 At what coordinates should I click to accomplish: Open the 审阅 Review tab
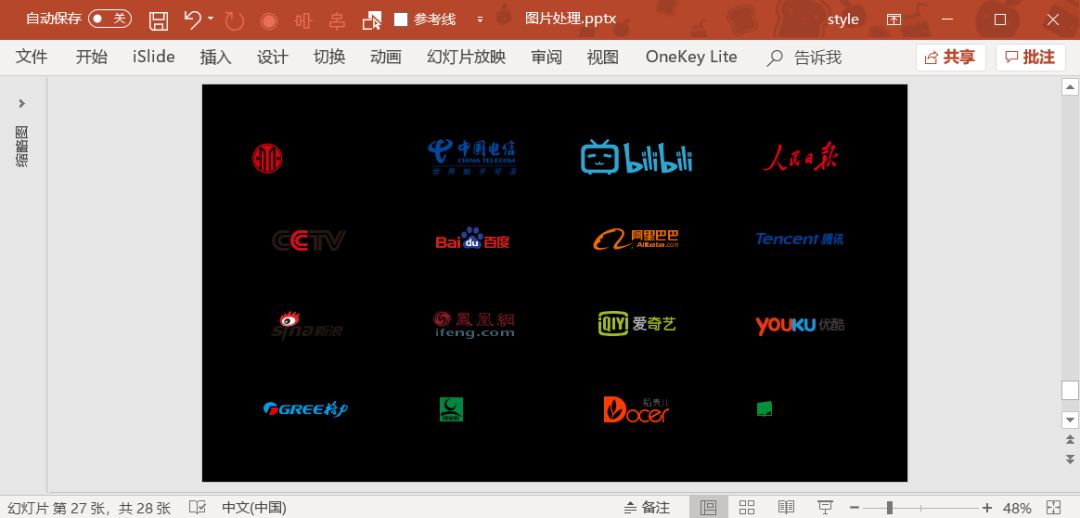(x=546, y=57)
